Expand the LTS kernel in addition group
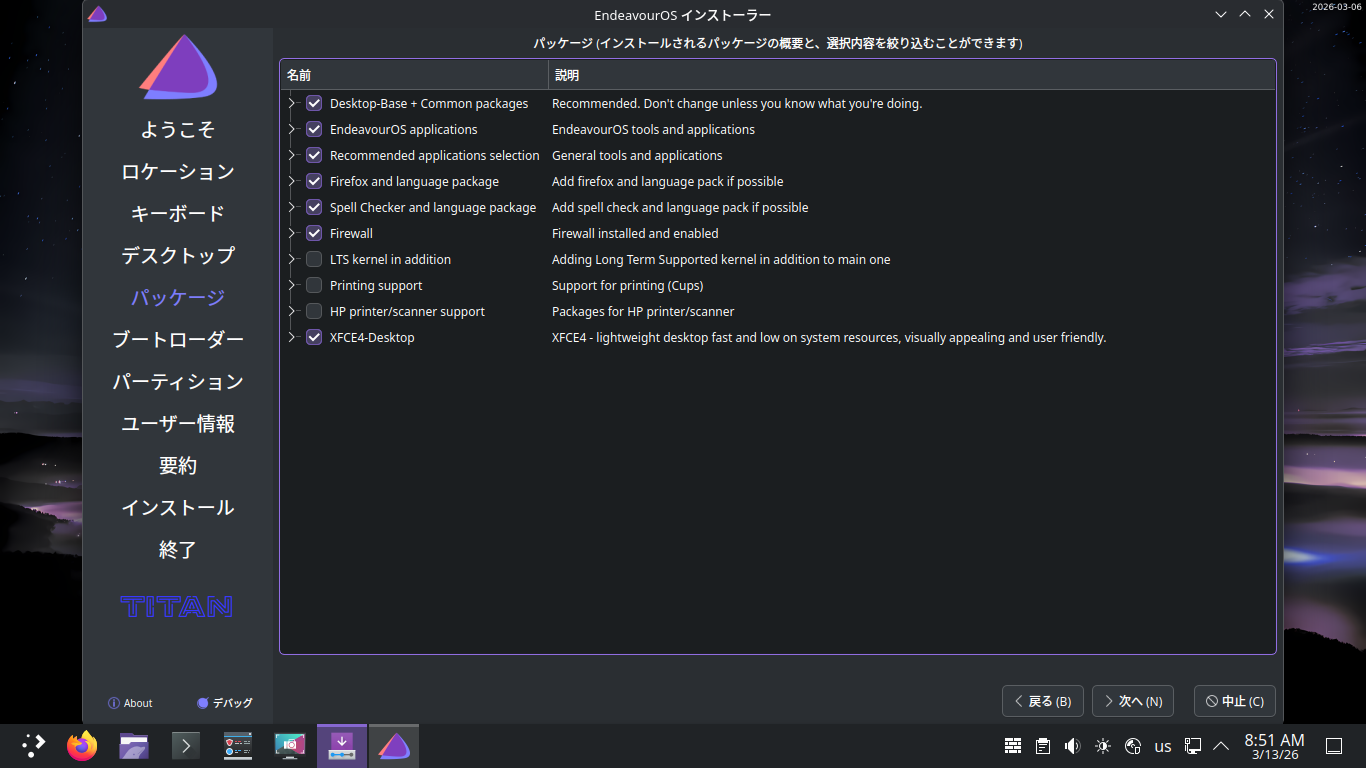This screenshot has width=1366, height=768. coord(292,259)
